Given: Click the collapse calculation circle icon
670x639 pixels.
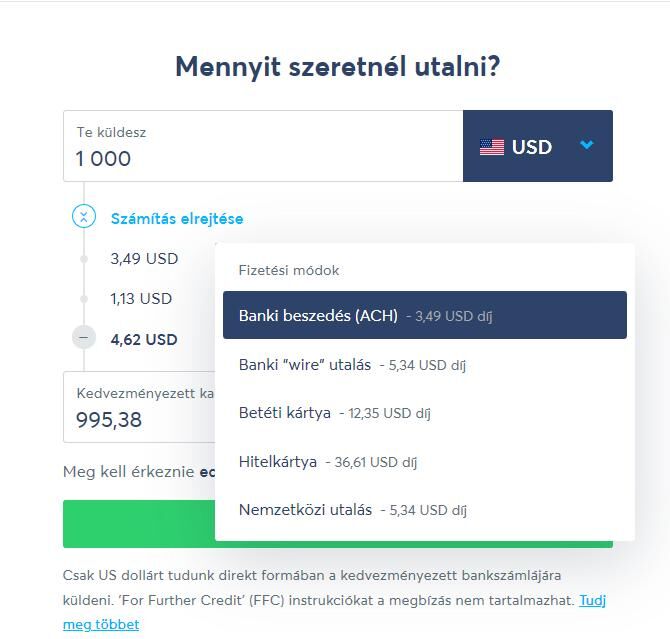Looking at the screenshot, I should click(84, 216).
